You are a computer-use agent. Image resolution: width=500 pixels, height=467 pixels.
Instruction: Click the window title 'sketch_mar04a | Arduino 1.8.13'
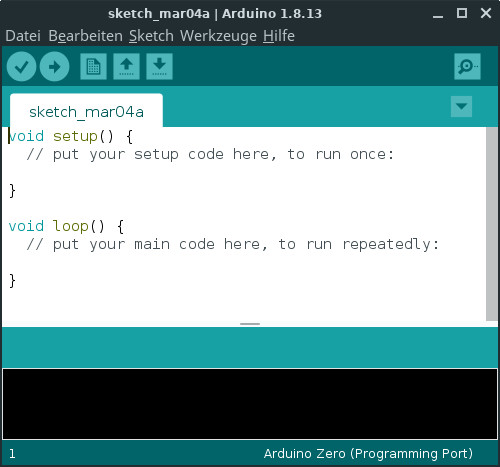(x=215, y=14)
